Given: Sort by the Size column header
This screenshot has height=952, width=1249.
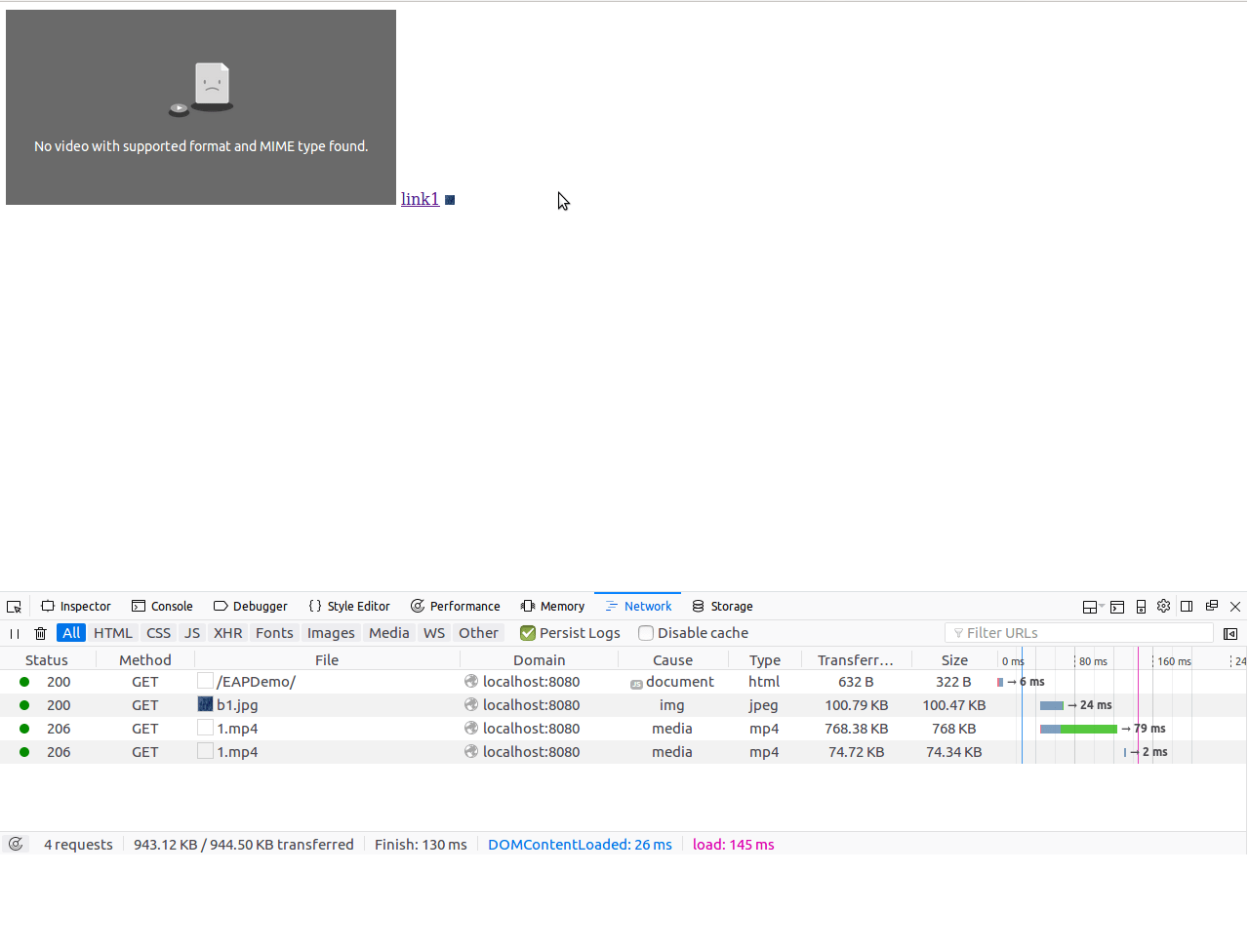Looking at the screenshot, I should click(954, 660).
